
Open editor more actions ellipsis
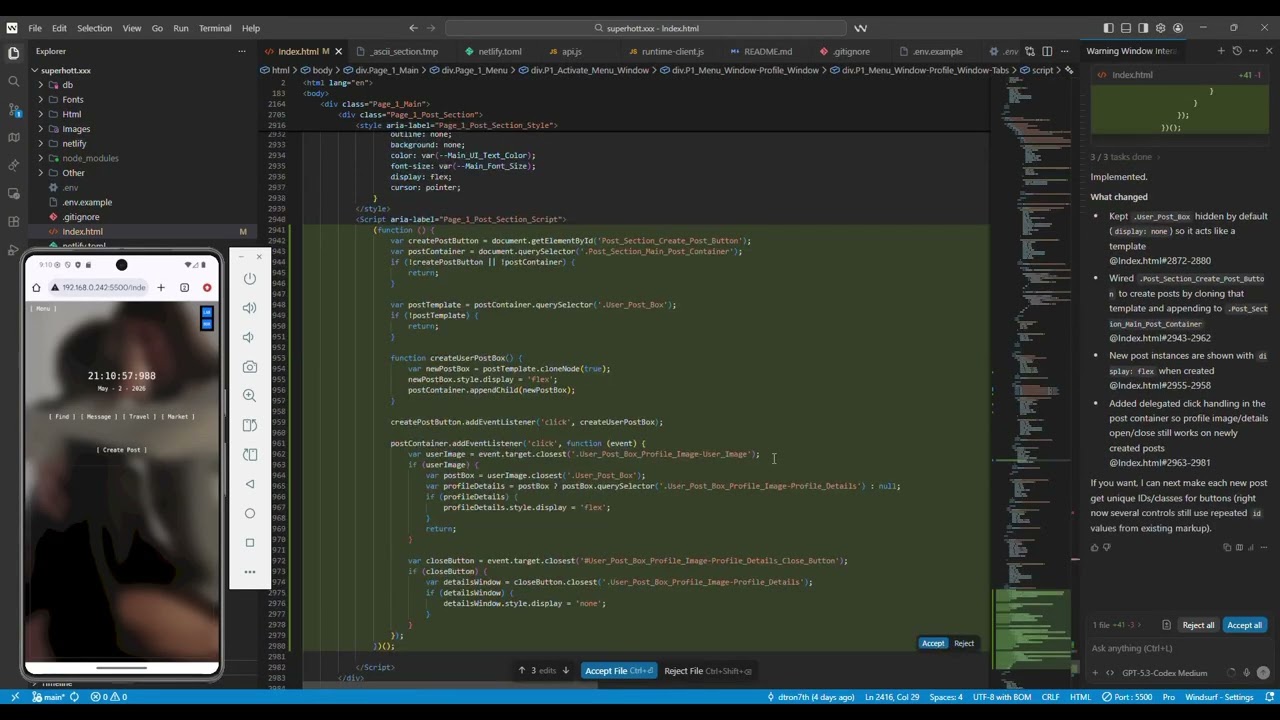pyautogui.click(x=1064, y=51)
